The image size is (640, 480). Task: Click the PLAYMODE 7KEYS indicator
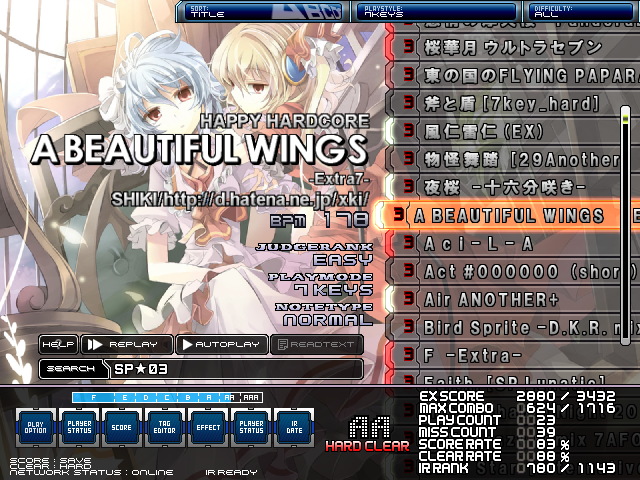[x=321, y=284]
